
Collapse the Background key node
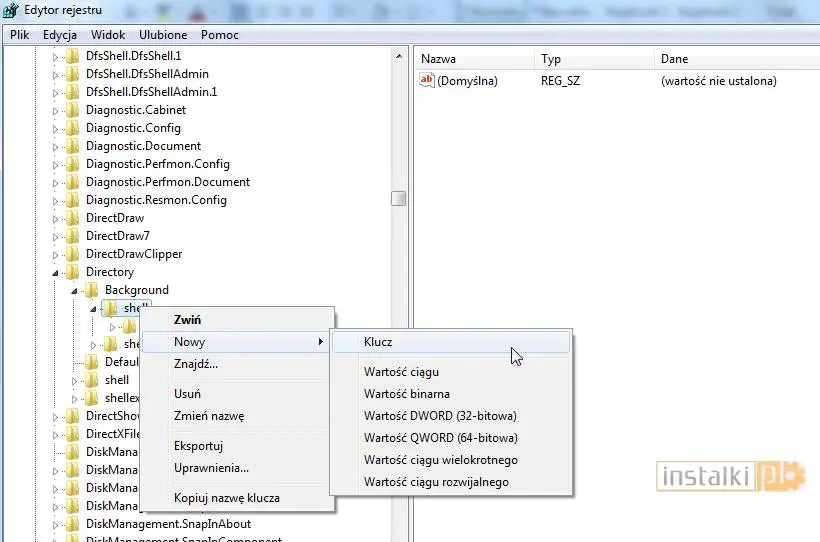(75, 290)
